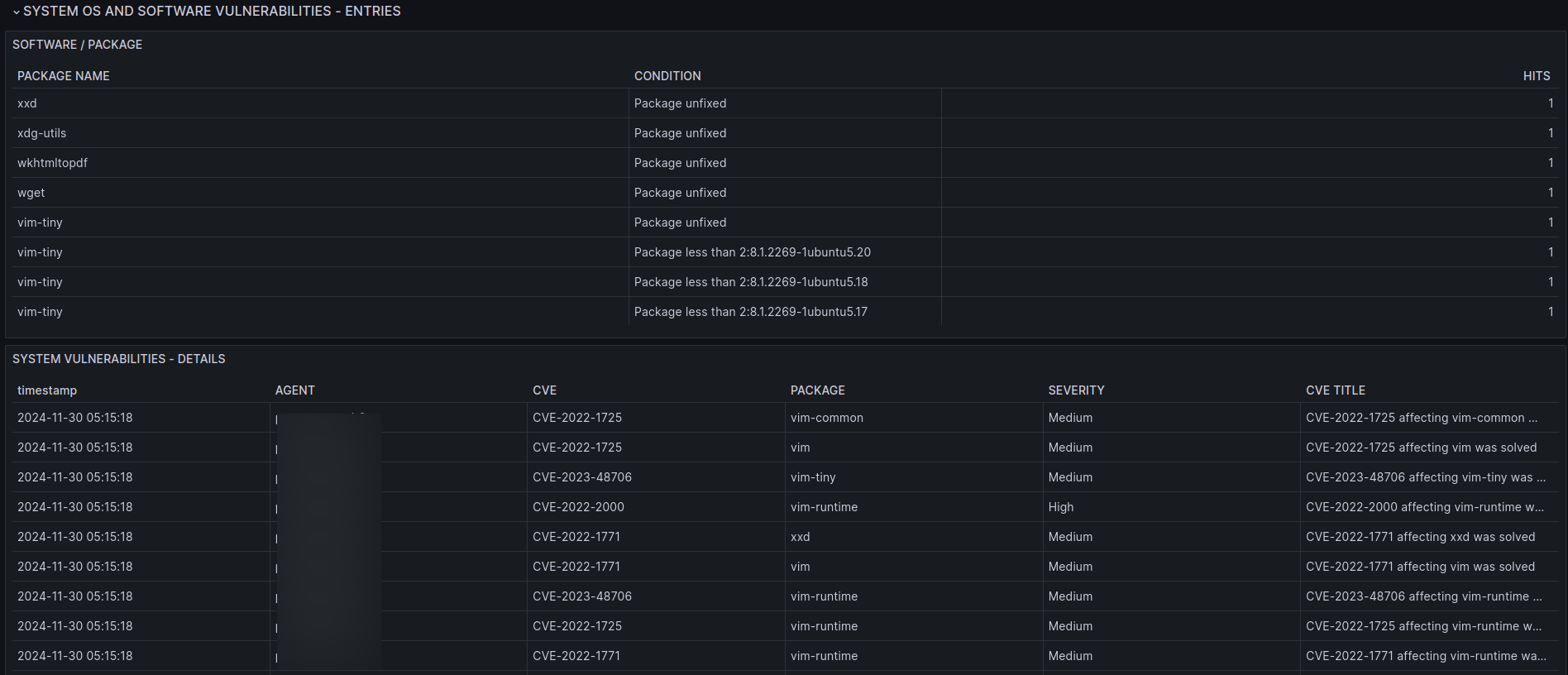Click the SOFTWARE / PACKAGE panel title
1568x675 pixels.
77,45
